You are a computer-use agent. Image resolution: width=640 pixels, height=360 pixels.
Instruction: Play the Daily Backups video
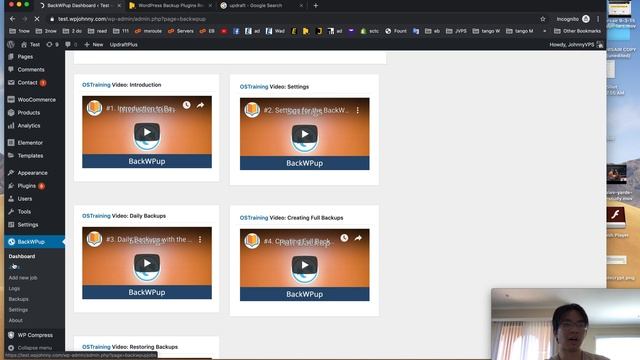147,263
